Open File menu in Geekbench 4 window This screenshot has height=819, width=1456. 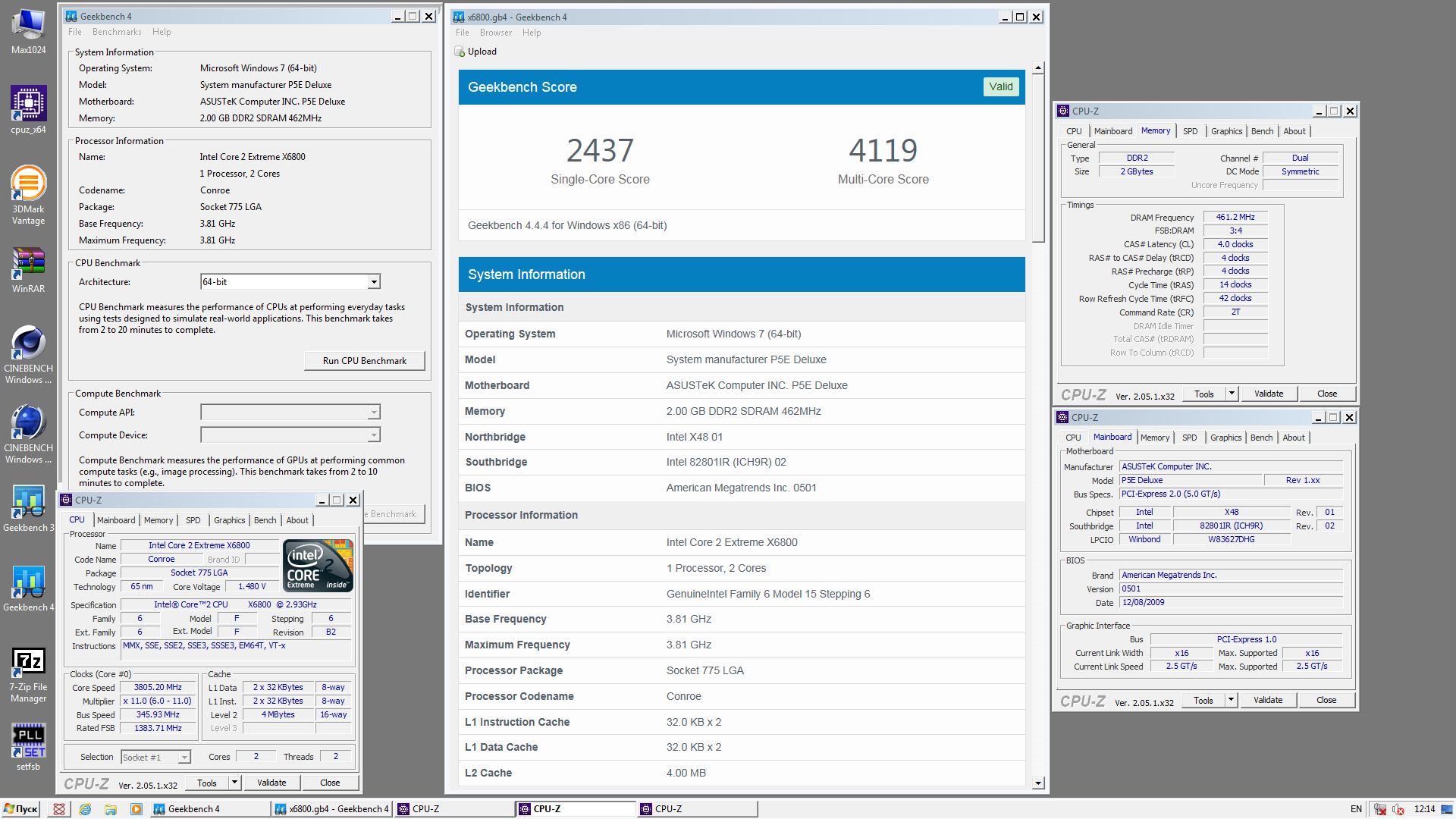click(x=75, y=32)
